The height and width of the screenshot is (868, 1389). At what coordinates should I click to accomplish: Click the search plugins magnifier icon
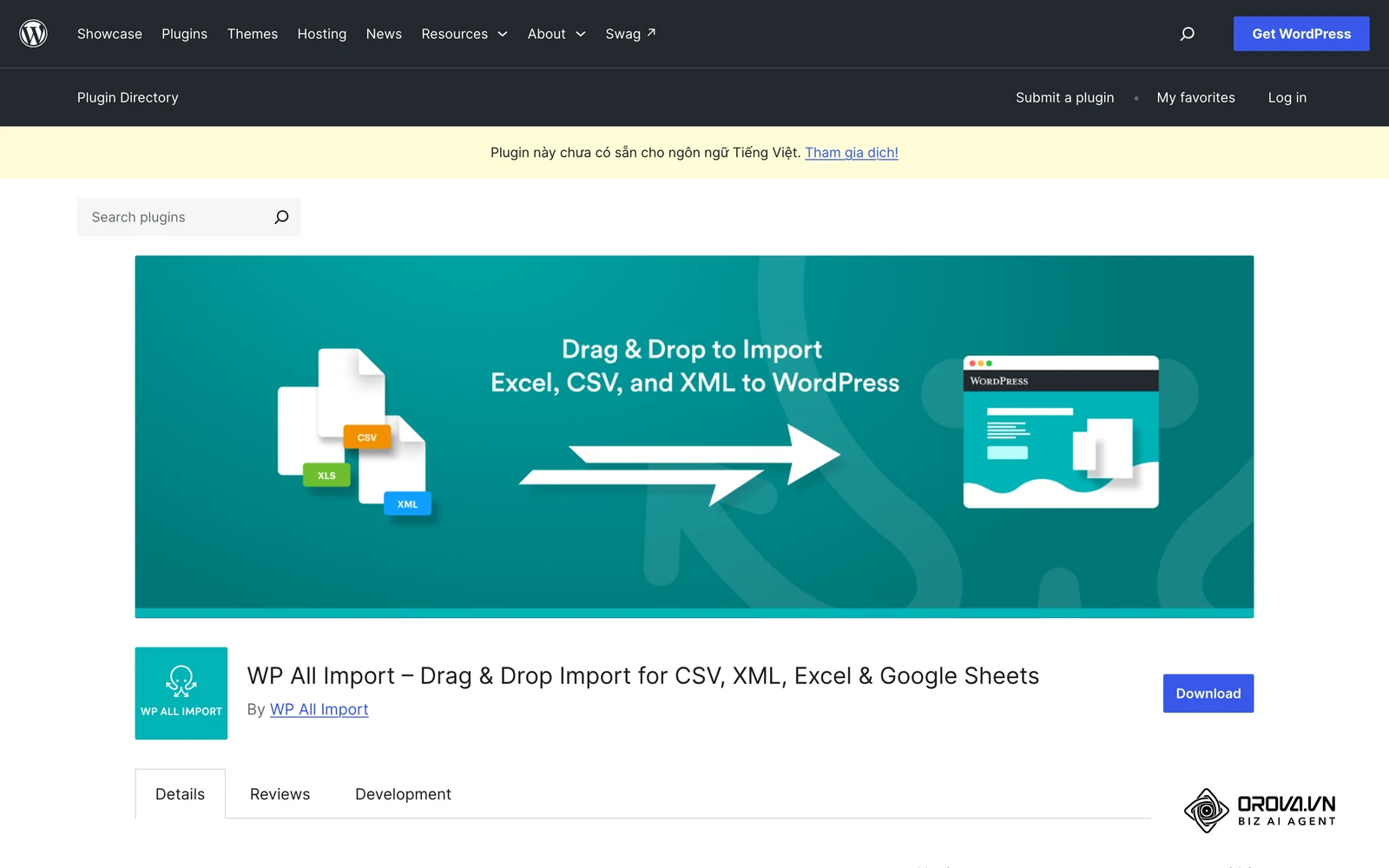point(281,217)
